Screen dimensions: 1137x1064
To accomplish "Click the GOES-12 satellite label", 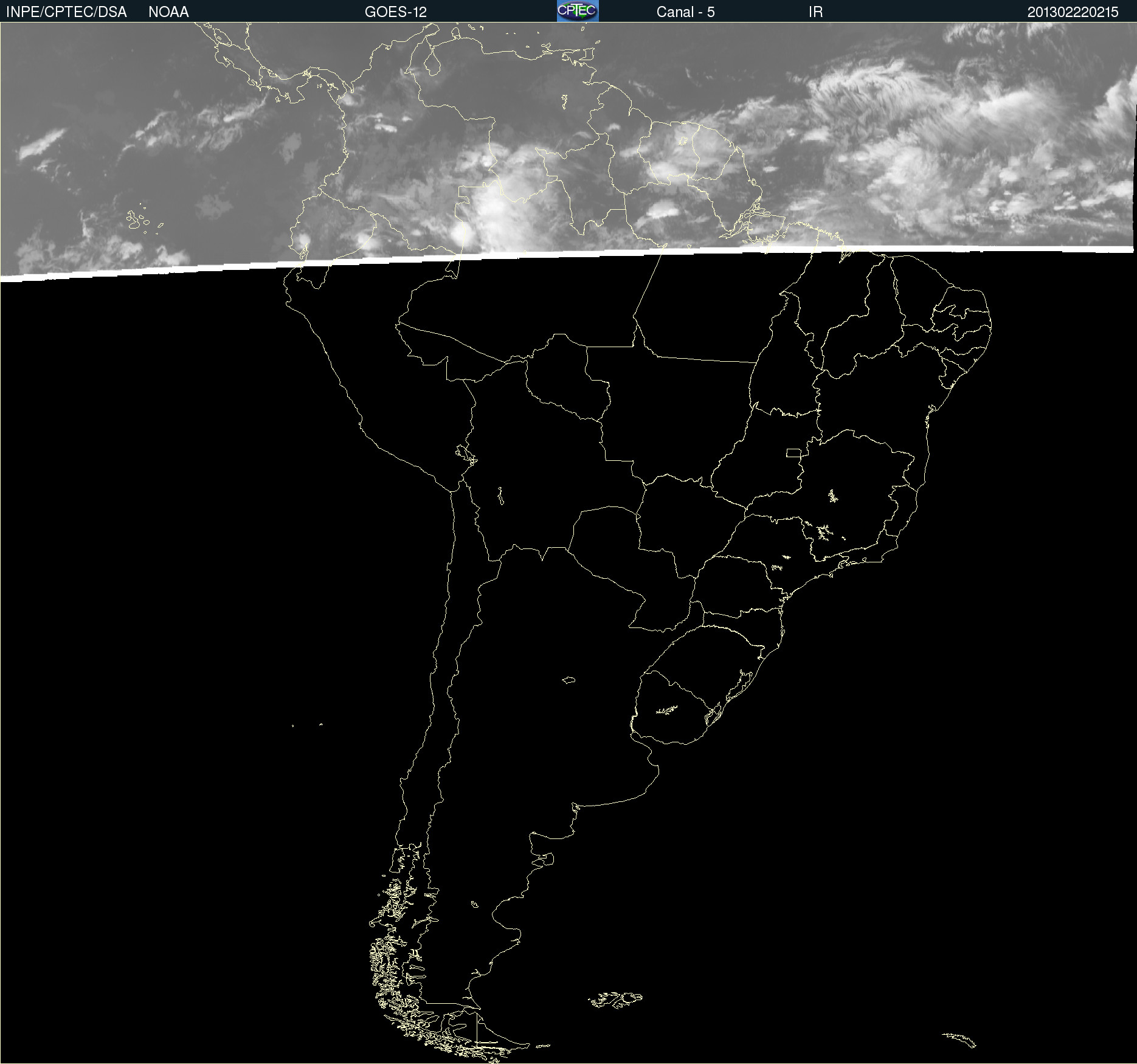I will pyautogui.click(x=396, y=12).
